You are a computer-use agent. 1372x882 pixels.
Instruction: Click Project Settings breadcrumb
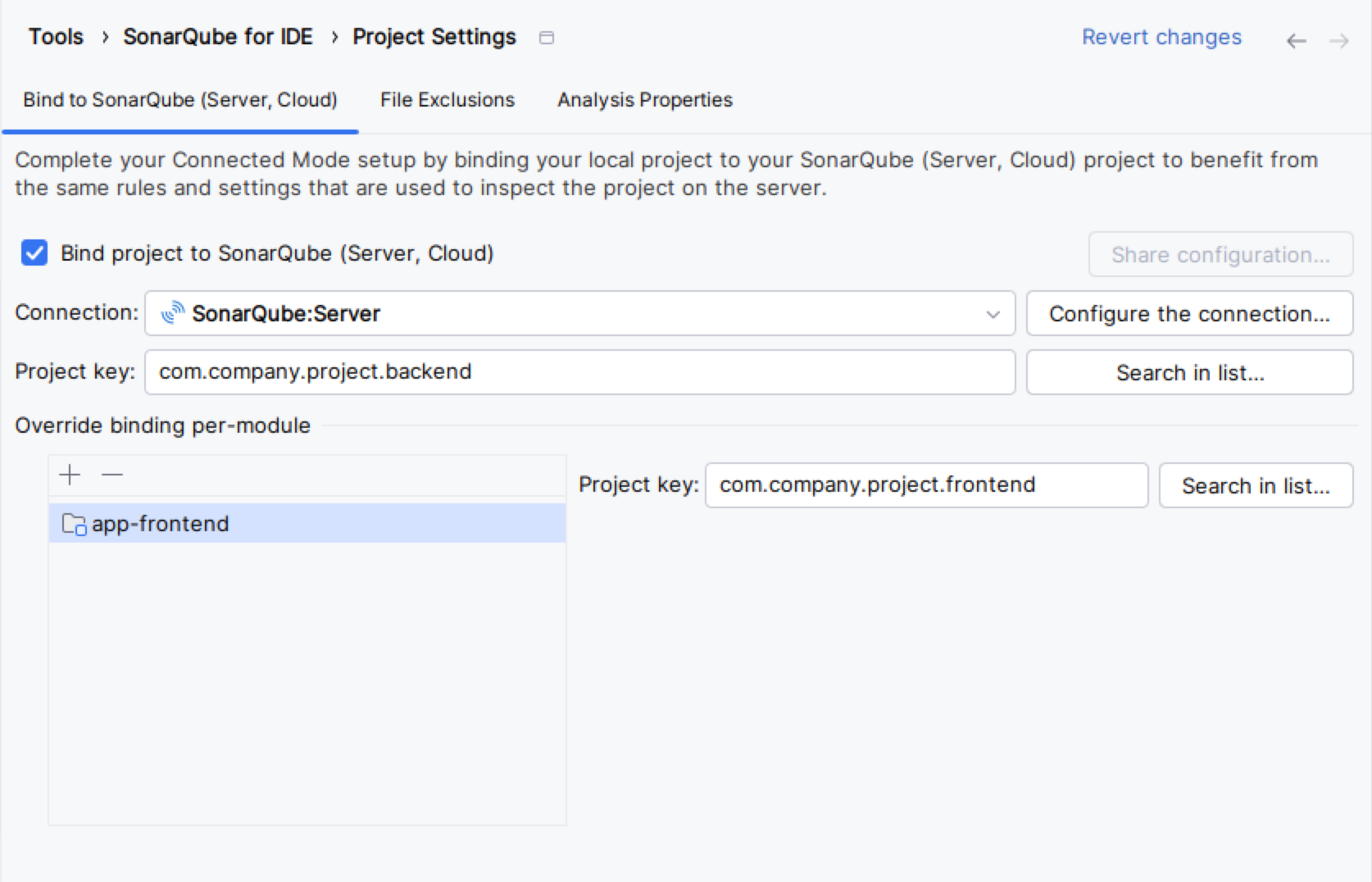click(x=434, y=37)
